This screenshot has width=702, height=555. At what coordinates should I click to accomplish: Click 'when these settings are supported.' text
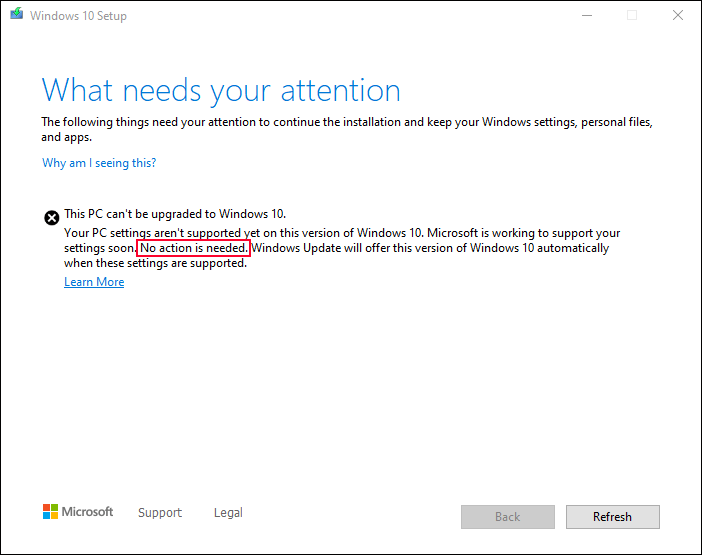tap(155, 263)
